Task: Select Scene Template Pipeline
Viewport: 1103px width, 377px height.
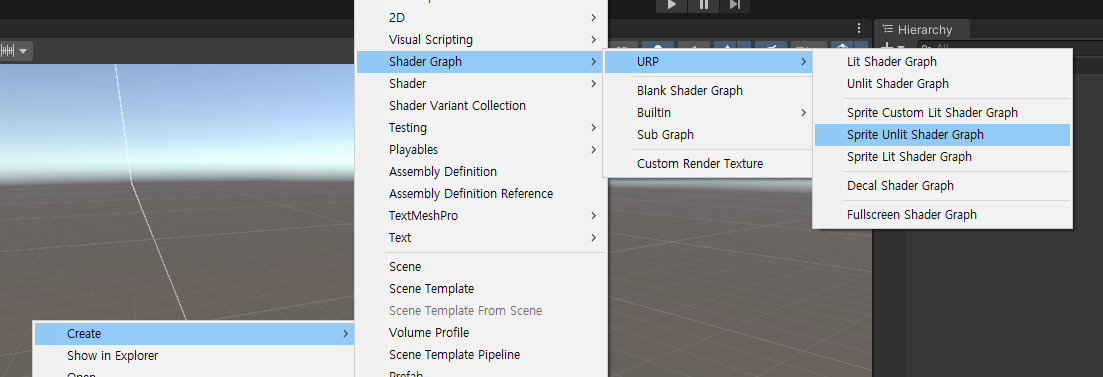Action: pyautogui.click(x=481, y=355)
